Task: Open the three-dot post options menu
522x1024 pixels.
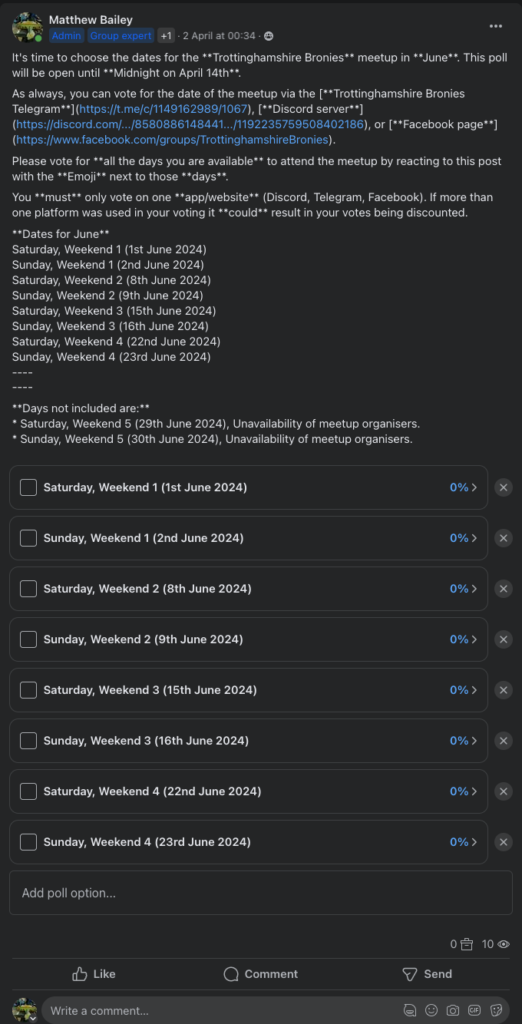Action: click(496, 26)
